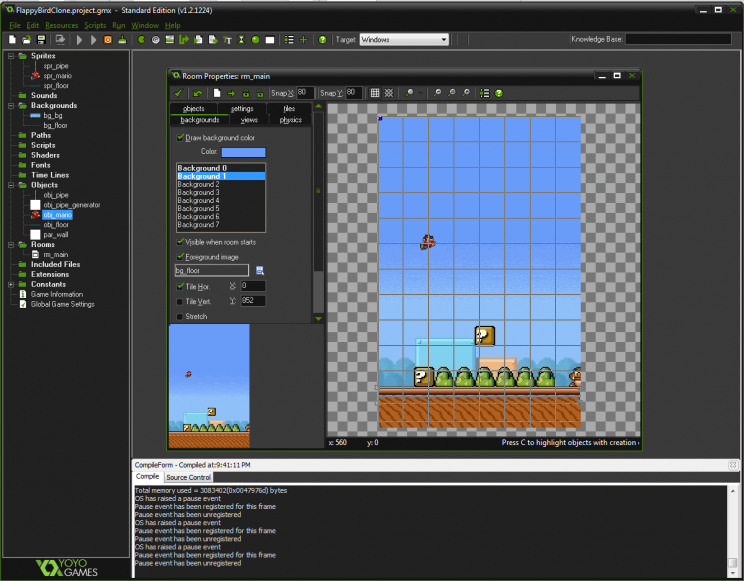
Task: Click the blue background Color swatch
Action: tap(242, 152)
